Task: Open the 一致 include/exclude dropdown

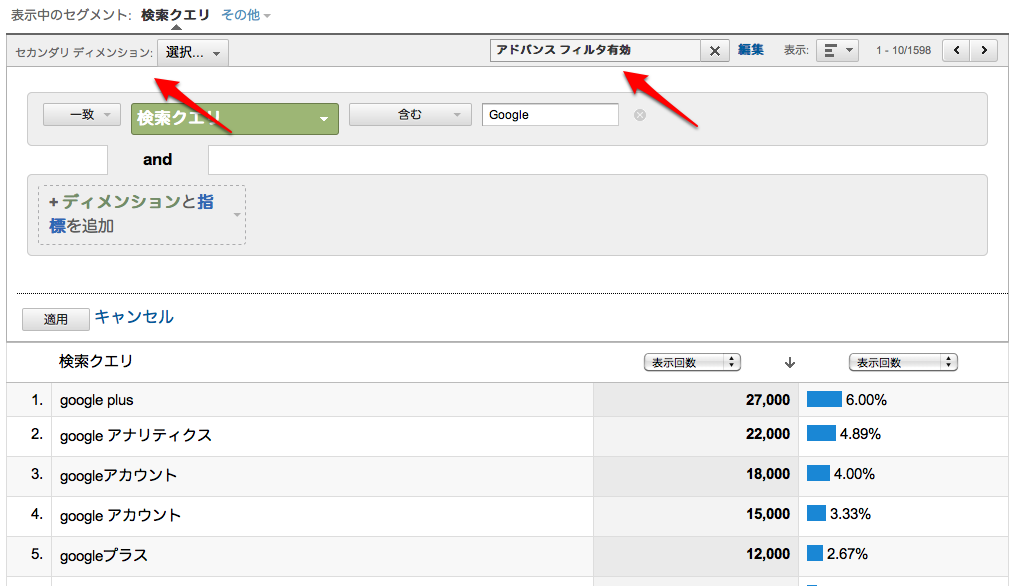Action: click(82, 114)
